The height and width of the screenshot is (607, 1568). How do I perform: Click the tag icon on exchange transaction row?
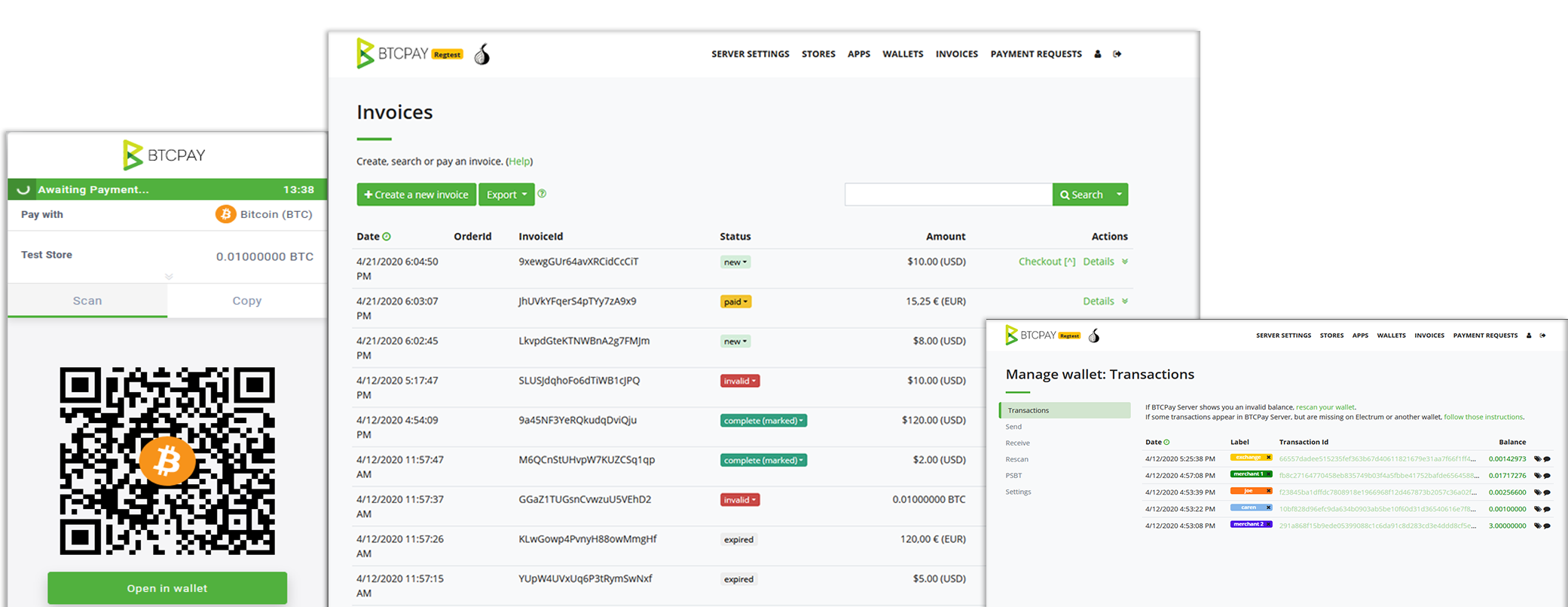pos(1537,458)
